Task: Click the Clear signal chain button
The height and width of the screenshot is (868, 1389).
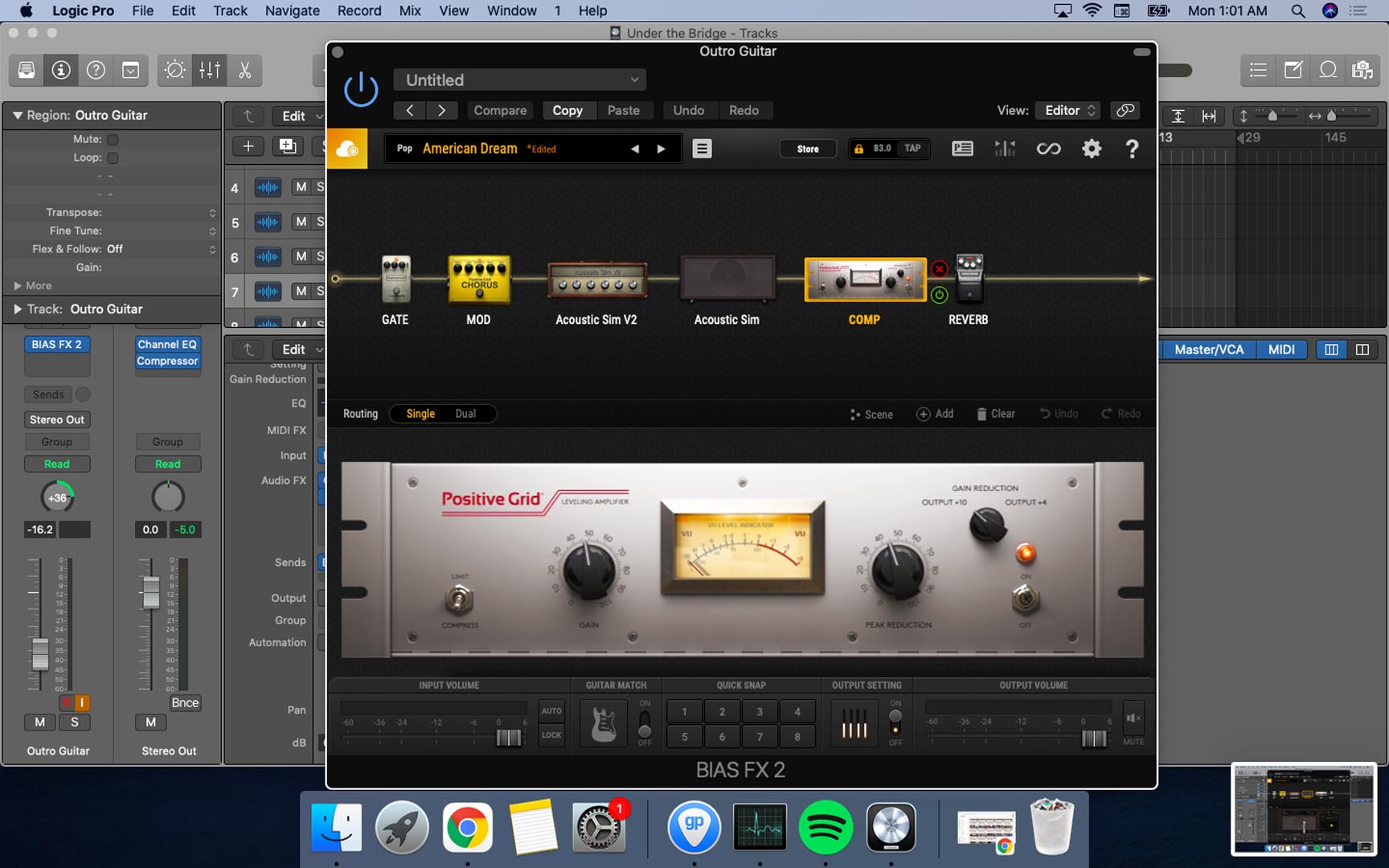Action: click(995, 414)
